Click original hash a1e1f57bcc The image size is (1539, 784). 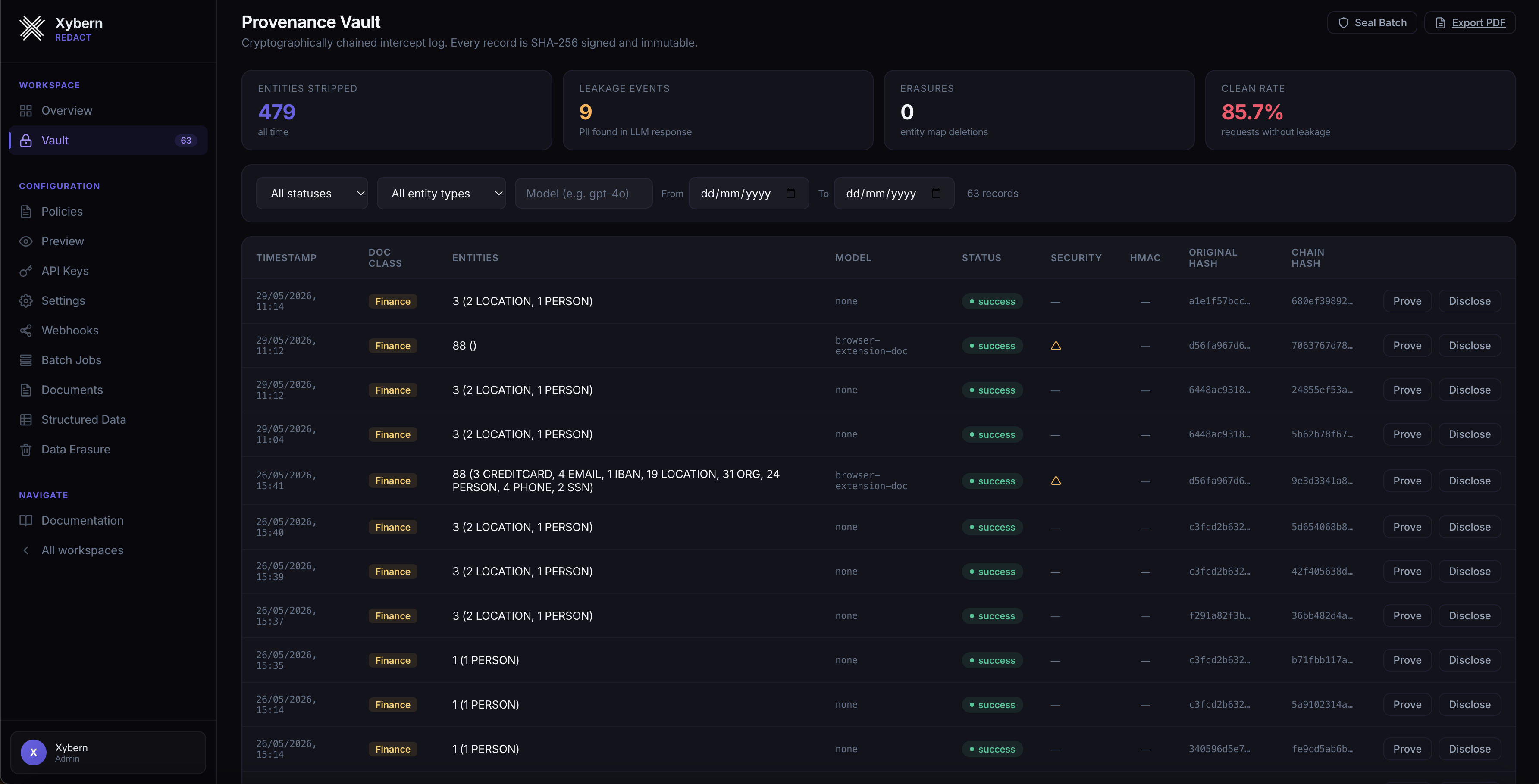pos(1219,301)
